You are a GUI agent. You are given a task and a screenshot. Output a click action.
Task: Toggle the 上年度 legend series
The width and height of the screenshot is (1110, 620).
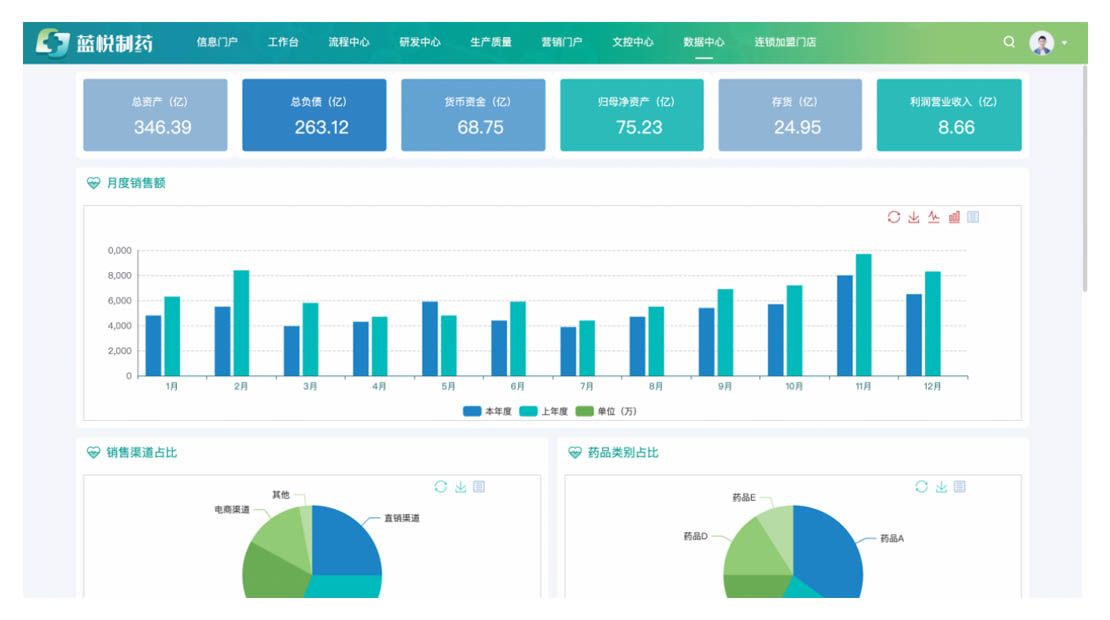(x=544, y=411)
